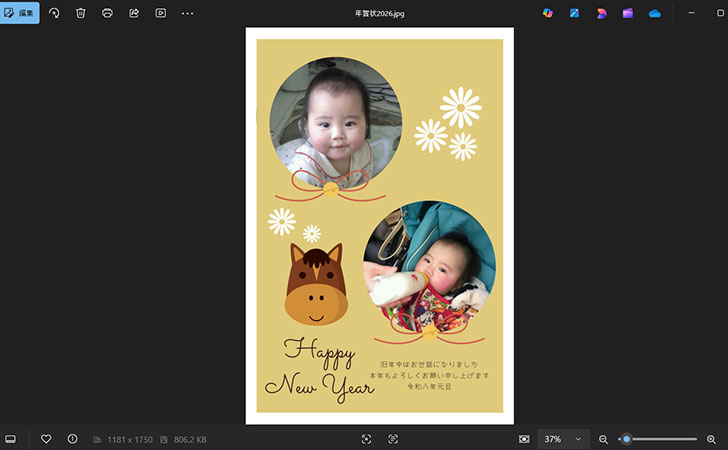Open the Clipchamp icon in title bar

628,13
